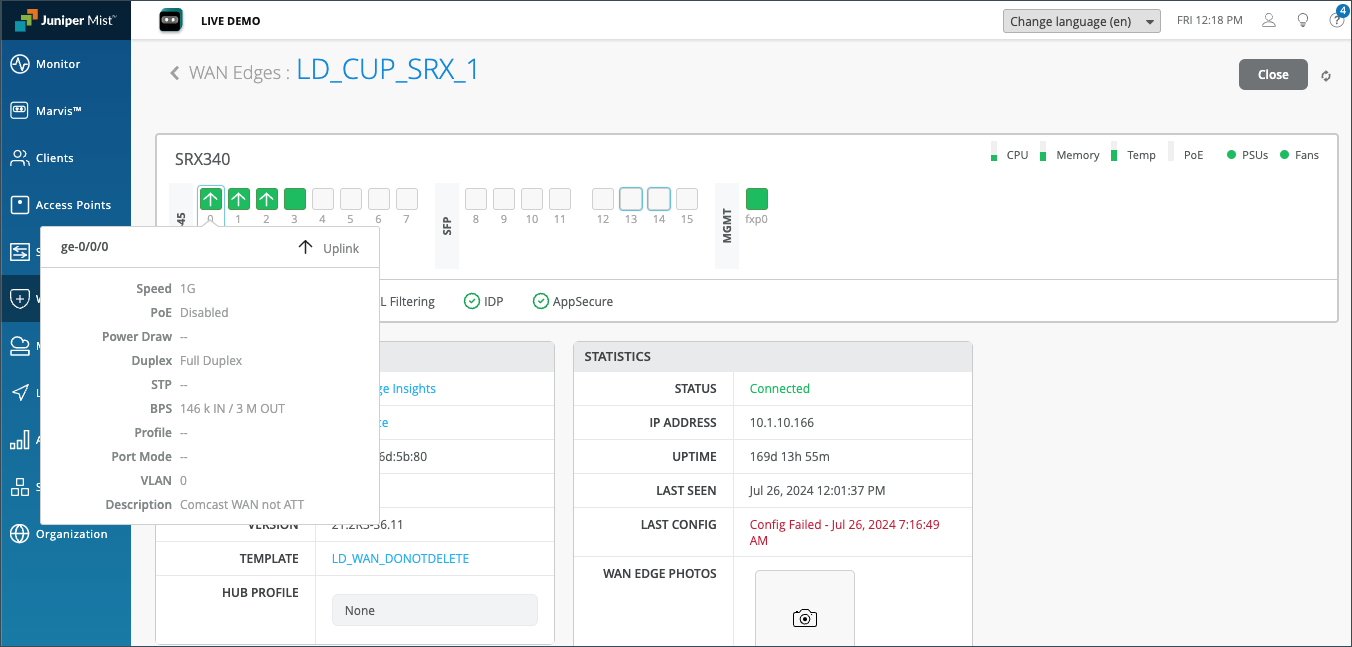Select port 13 on front panel
This screenshot has height=647, width=1352.
pyautogui.click(x=630, y=199)
